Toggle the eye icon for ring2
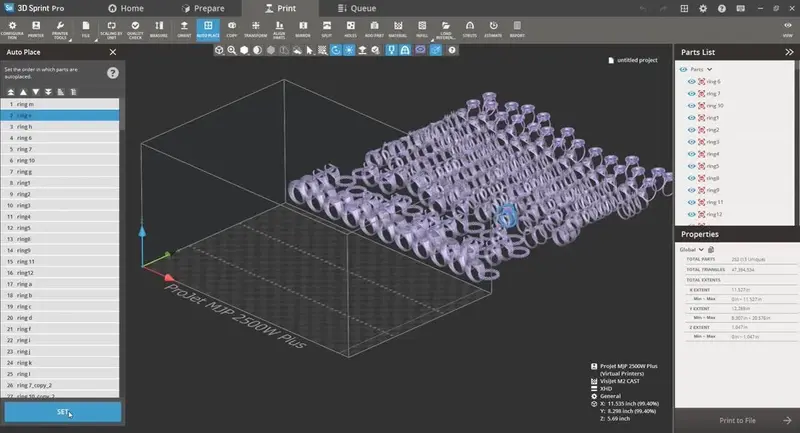This screenshot has width=800, height=433. tap(691, 130)
